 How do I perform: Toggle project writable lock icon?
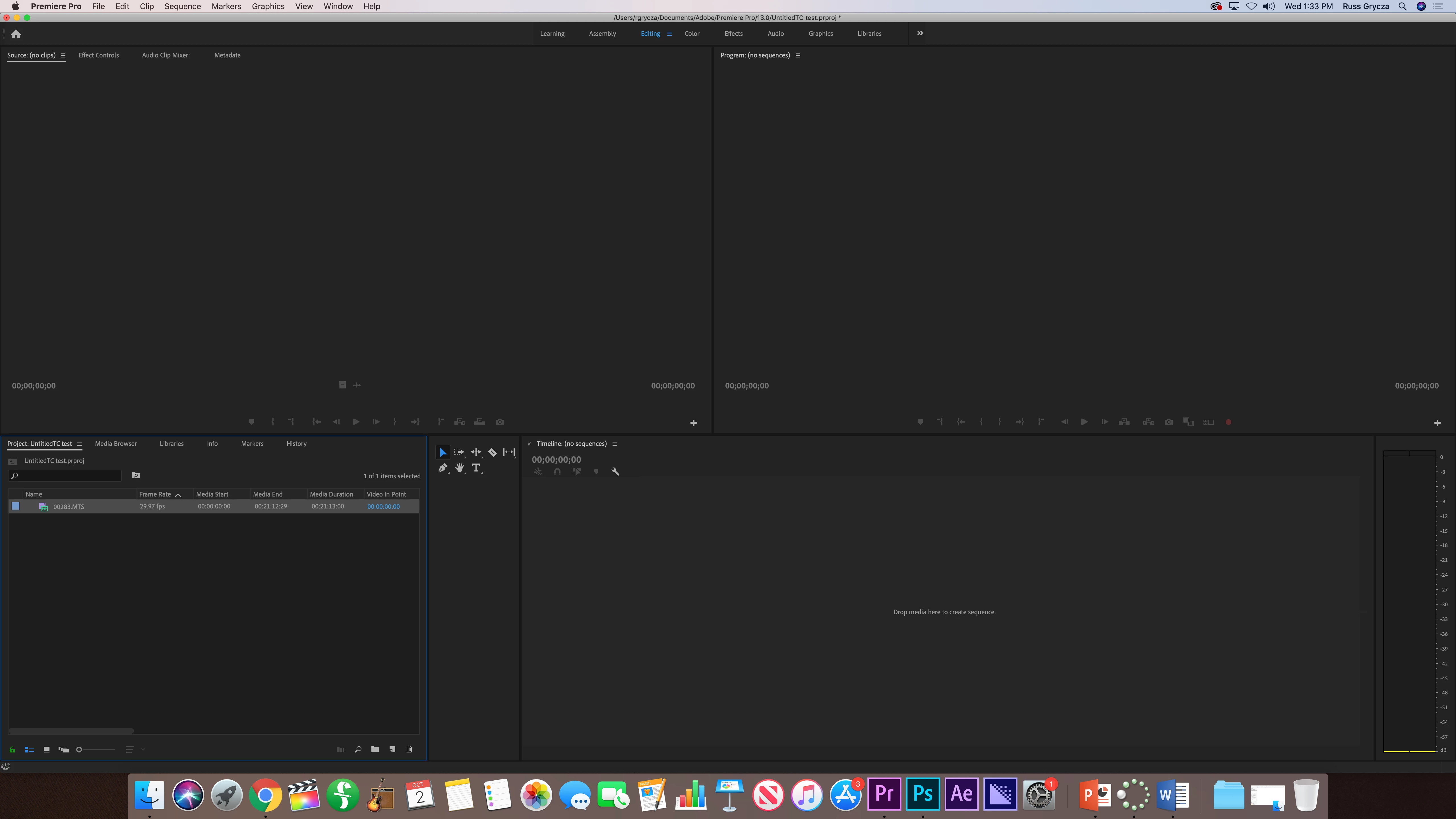pos(12,750)
